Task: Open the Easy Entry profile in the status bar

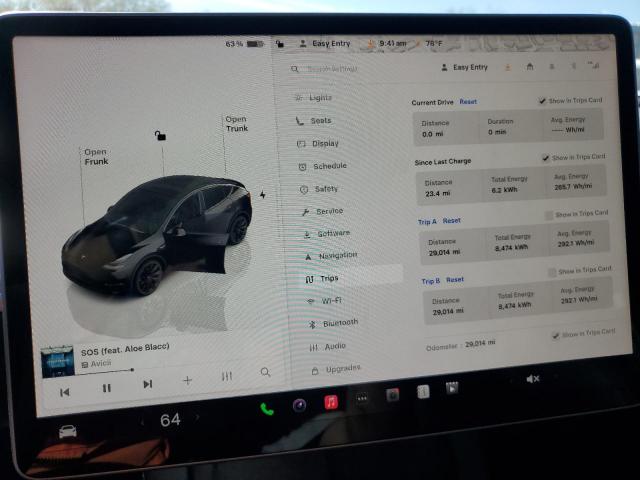Action: (x=325, y=43)
